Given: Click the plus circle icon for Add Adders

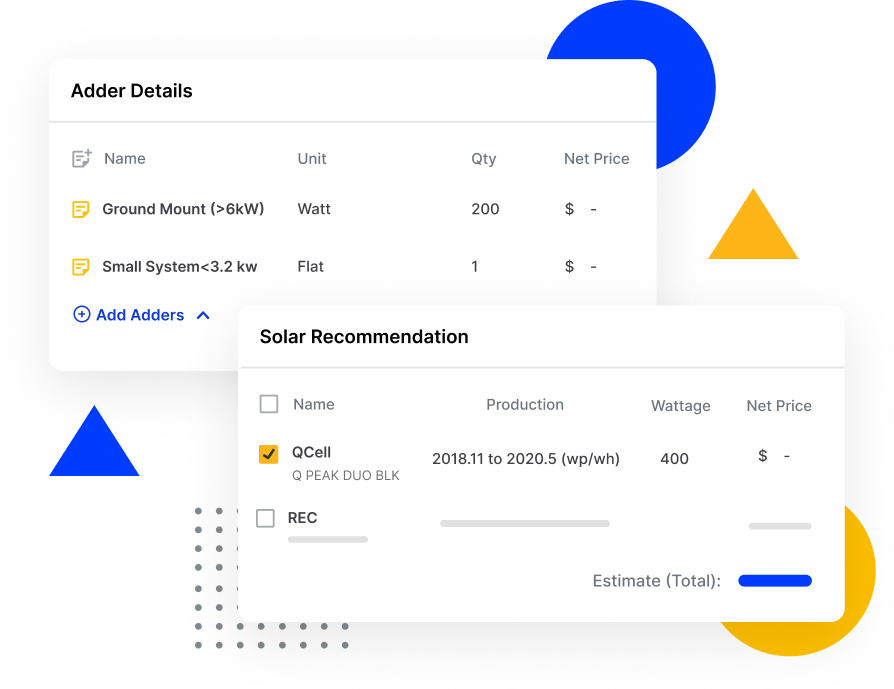Looking at the screenshot, I should pyautogui.click(x=82, y=314).
